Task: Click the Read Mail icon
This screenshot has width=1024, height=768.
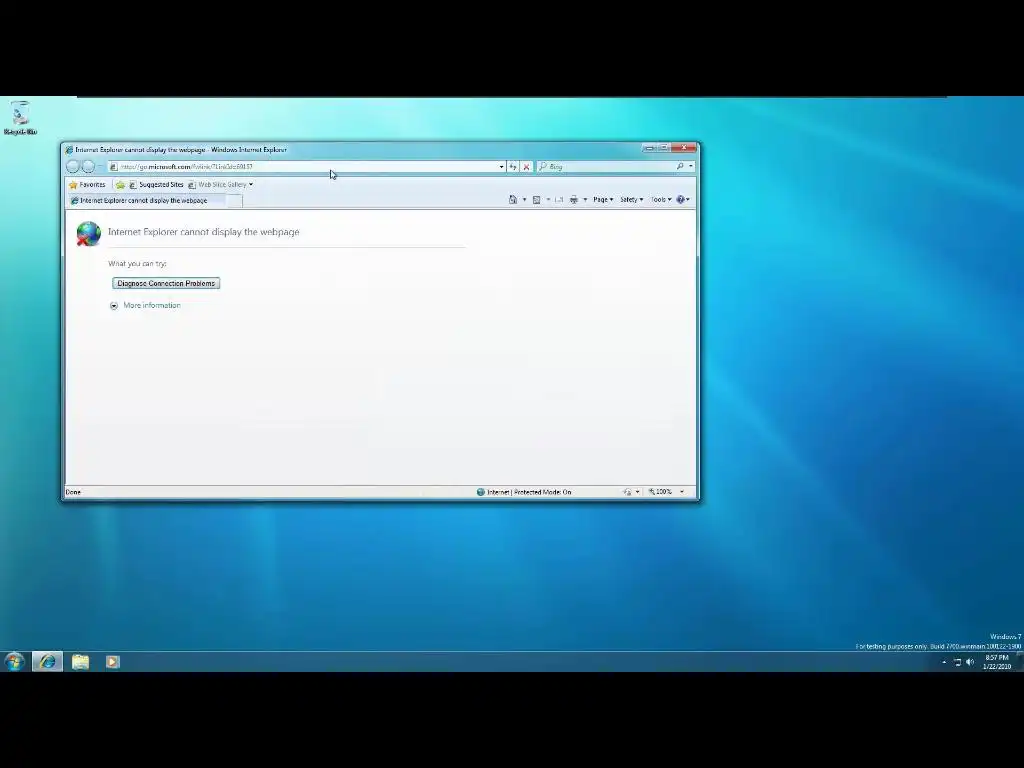Action: [x=559, y=200]
